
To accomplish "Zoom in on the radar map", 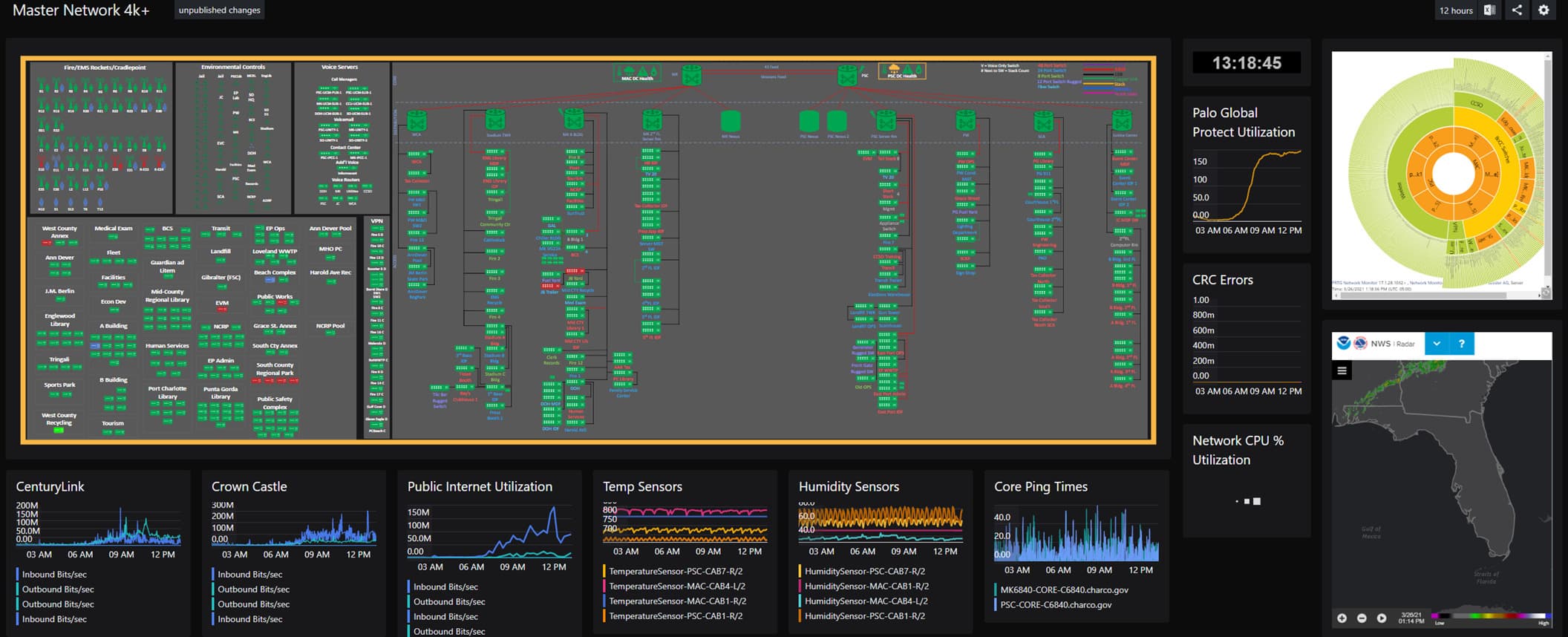I will pos(1342,618).
